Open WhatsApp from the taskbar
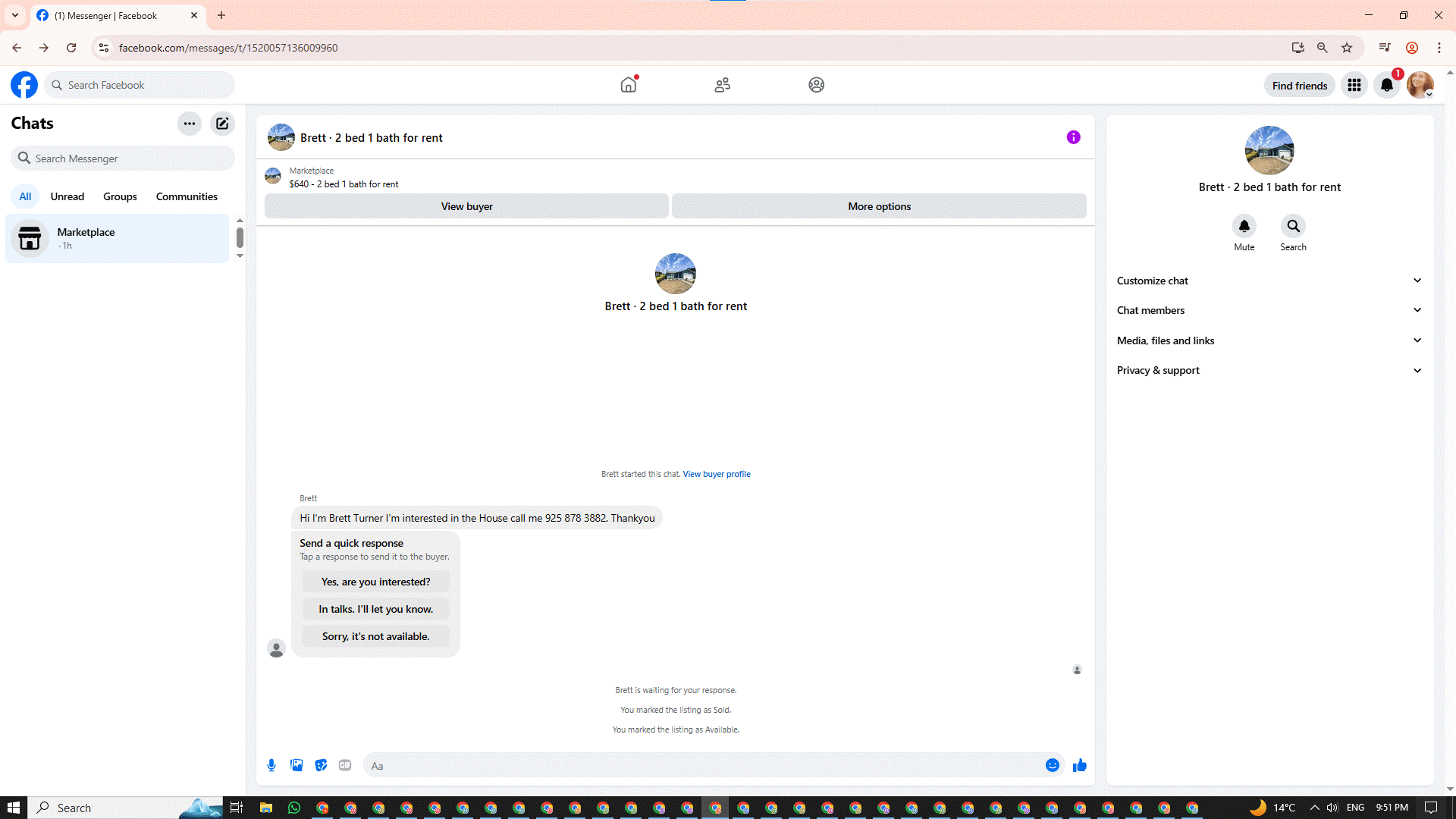The height and width of the screenshot is (819, 1456). 294,808
